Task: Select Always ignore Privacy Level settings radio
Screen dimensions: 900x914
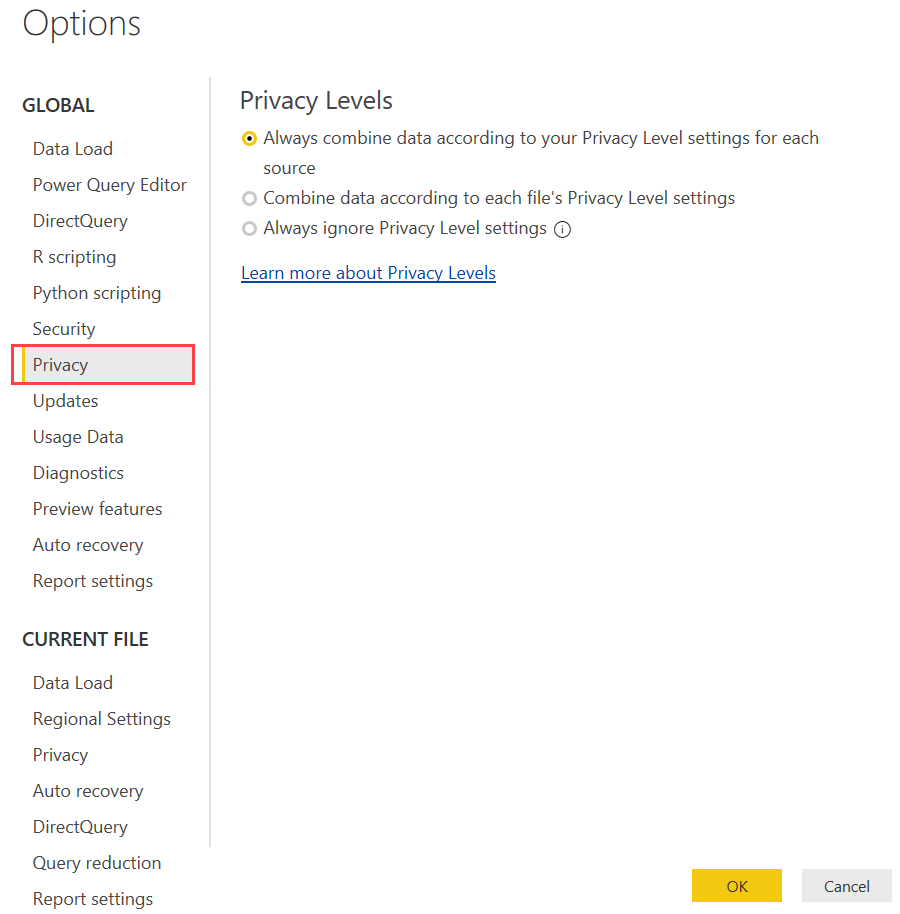Action: [249, 228]
